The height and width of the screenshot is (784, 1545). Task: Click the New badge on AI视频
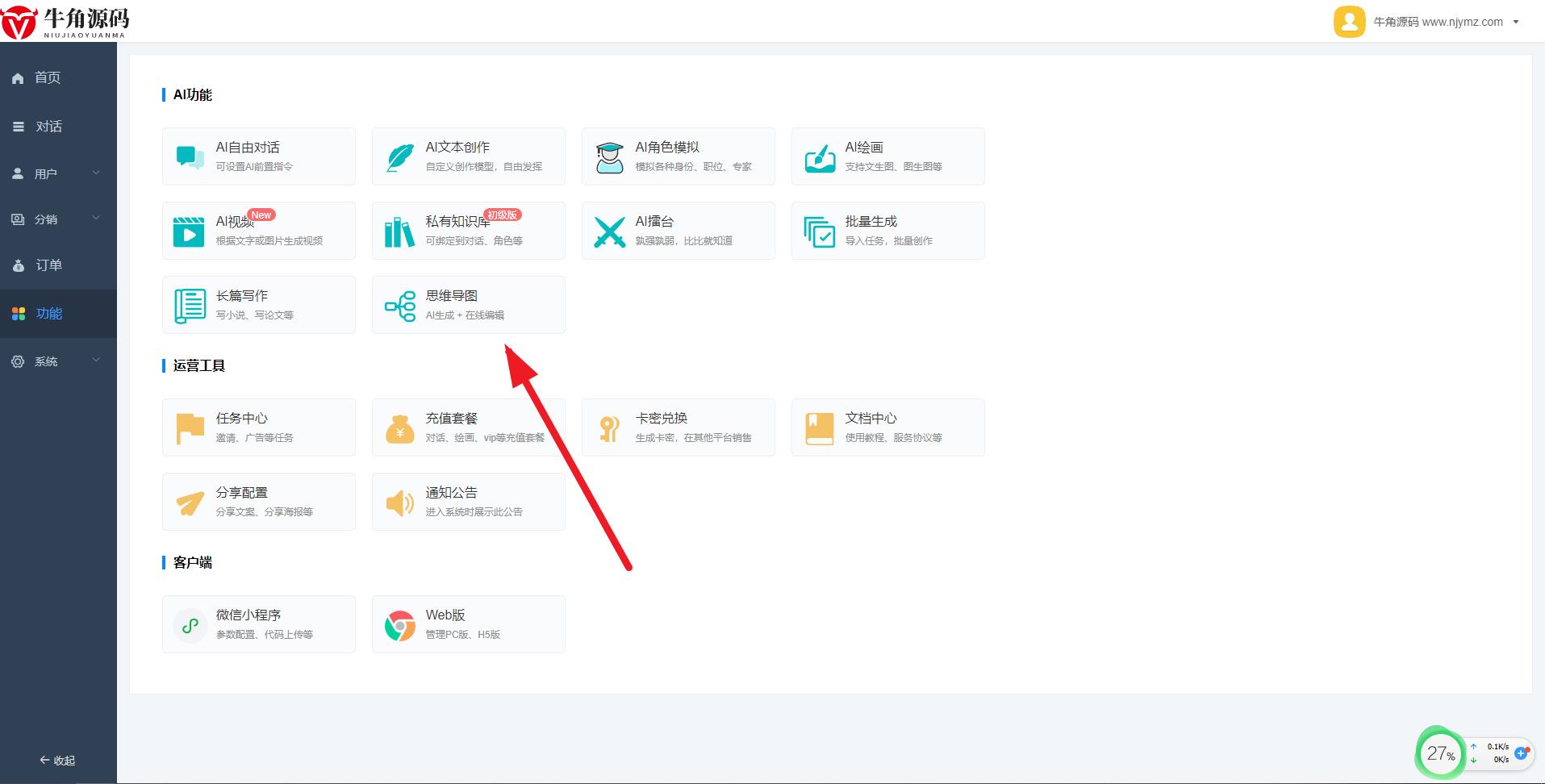pyautogui.click(x=261, y=215)
